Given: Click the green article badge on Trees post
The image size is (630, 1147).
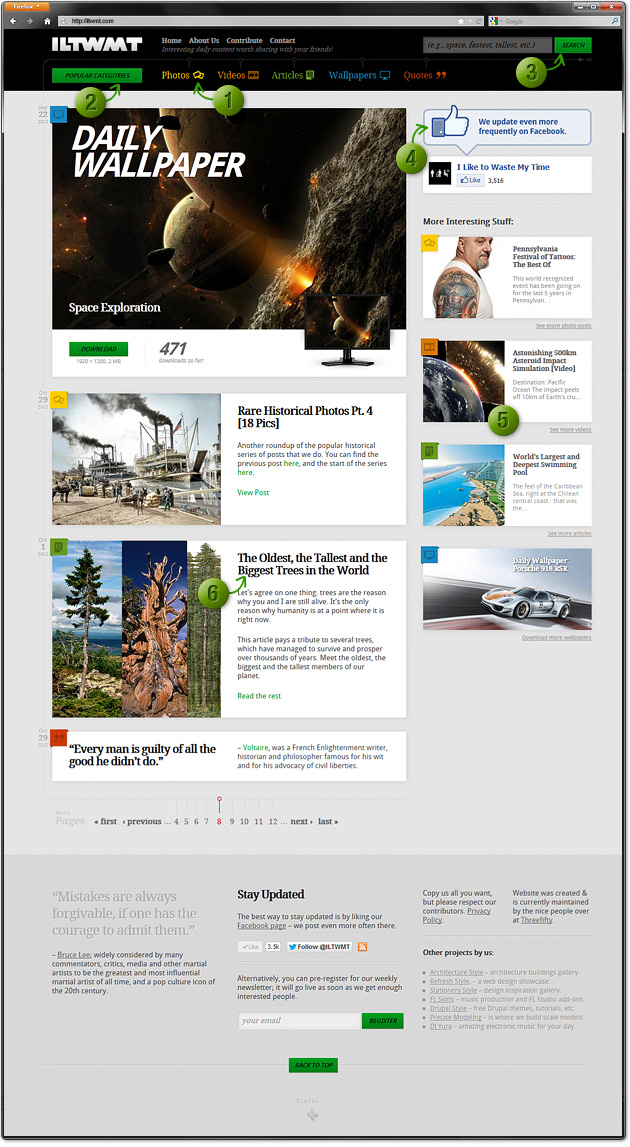Looking at the screenshot, I should coord(59,547).
